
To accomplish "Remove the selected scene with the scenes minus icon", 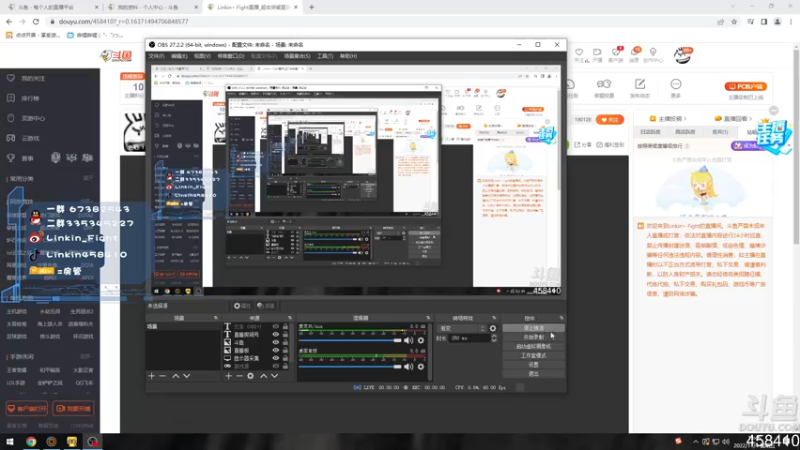I will click(162, 376).
